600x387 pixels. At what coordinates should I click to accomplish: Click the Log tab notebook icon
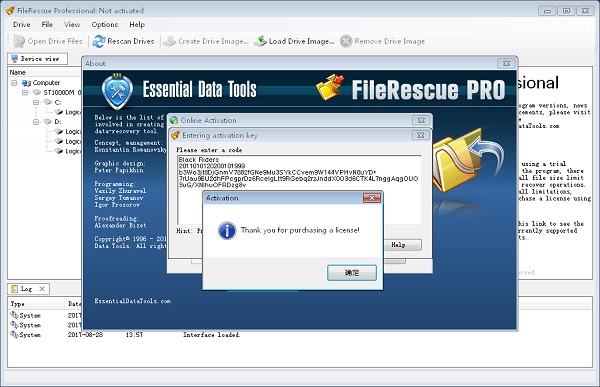pos(14,289)
